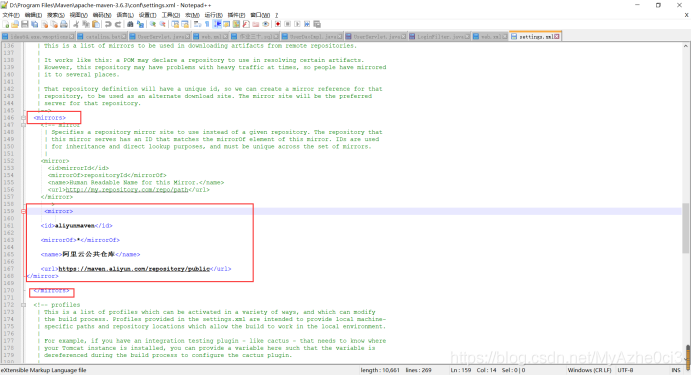Toggle the indent guide toolbar button
The height and width of the screenshot is (376, 692).
coord(217,24)
